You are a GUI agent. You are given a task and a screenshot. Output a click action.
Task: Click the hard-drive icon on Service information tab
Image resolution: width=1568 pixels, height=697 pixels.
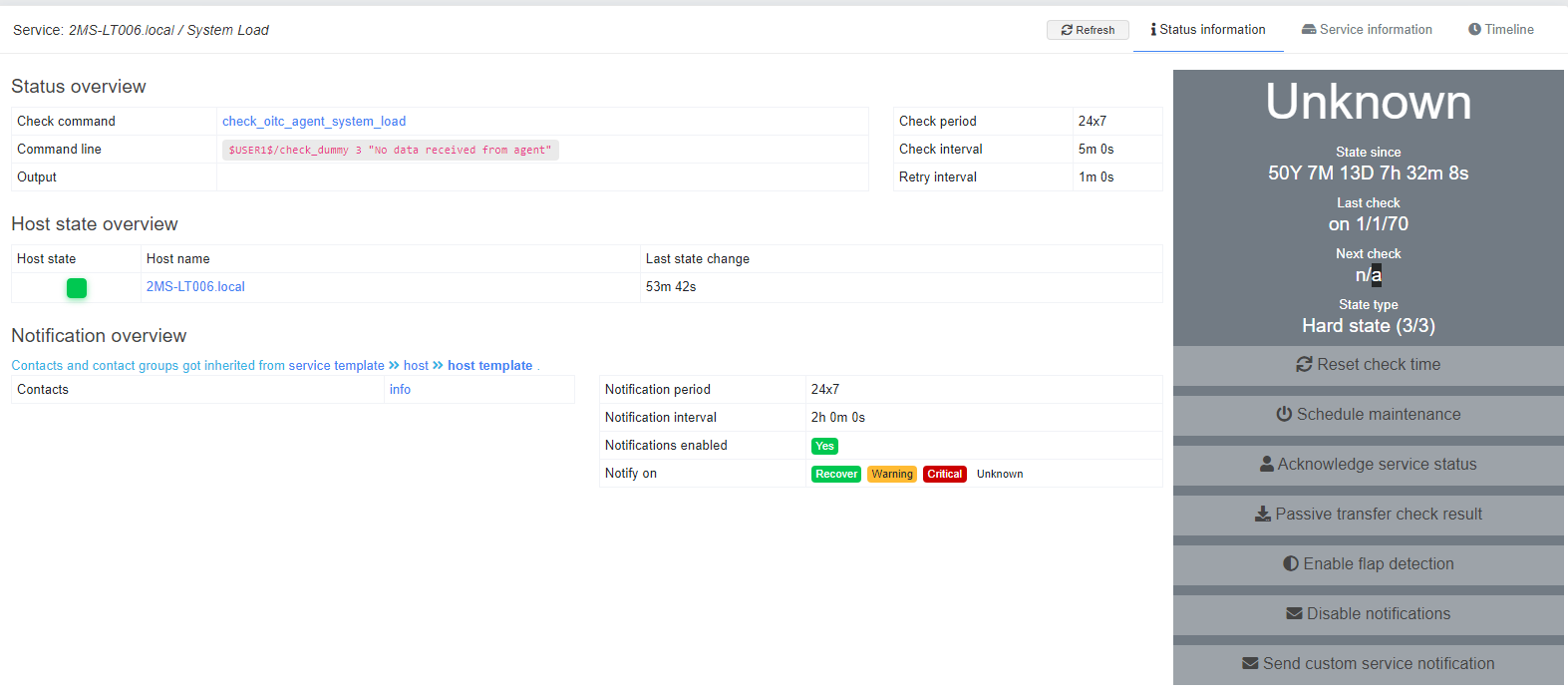(1309, 30)
